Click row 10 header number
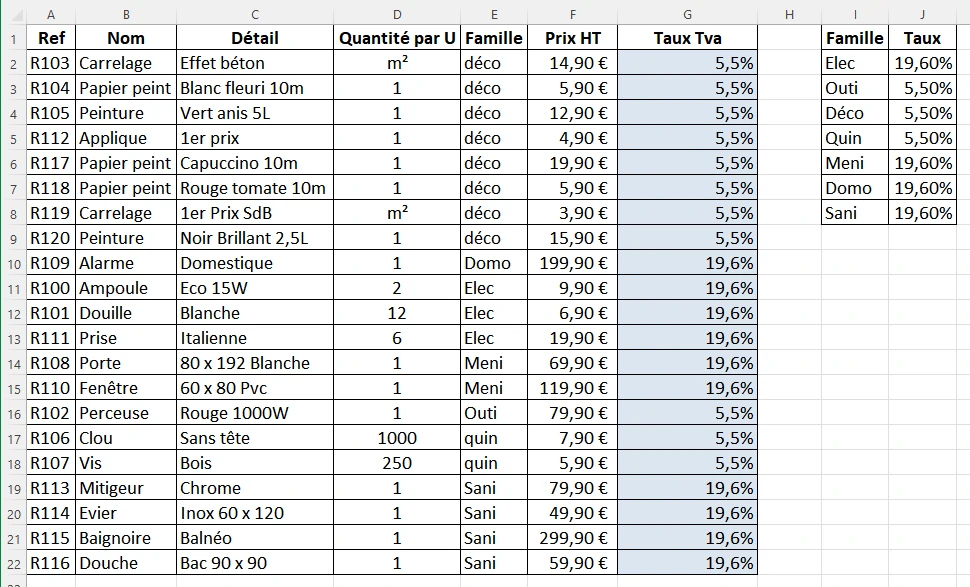The height and width of the screenshot is (587, 970). pos(13,263)
